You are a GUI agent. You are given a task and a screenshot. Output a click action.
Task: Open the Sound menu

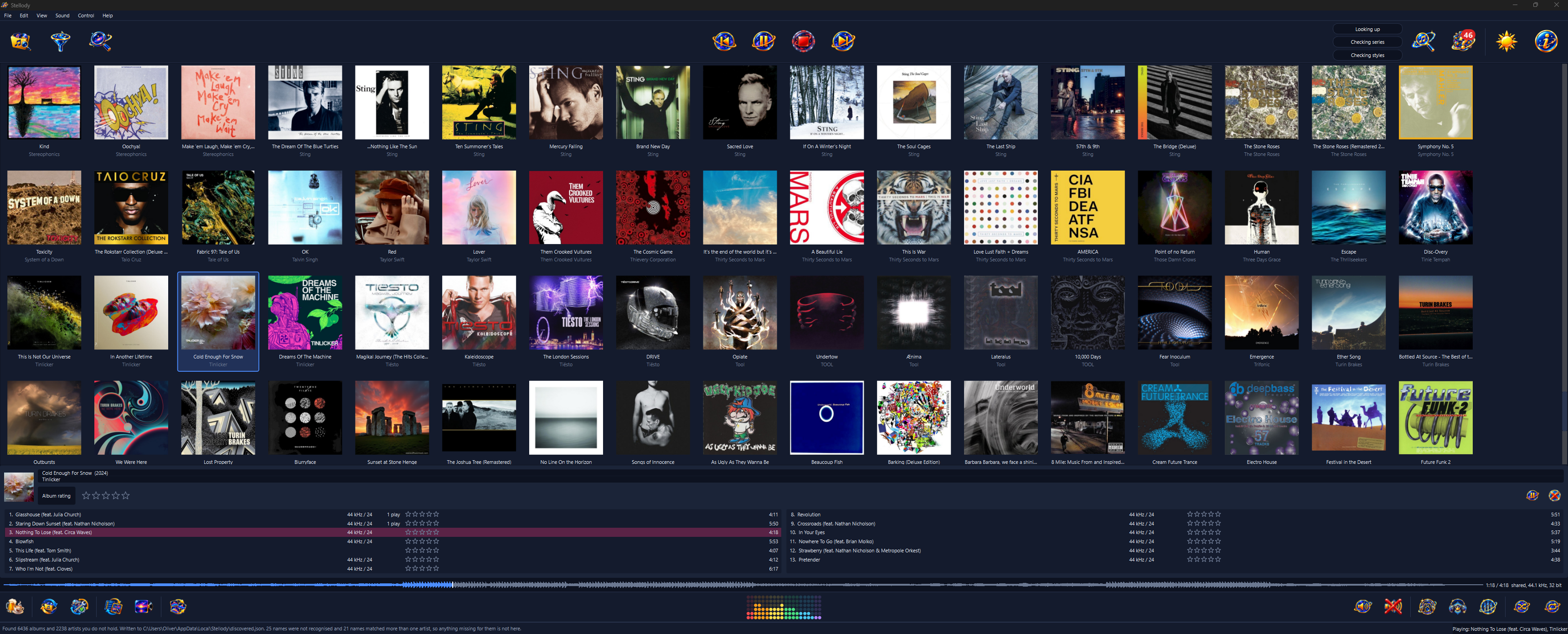[x=62, y=15]
